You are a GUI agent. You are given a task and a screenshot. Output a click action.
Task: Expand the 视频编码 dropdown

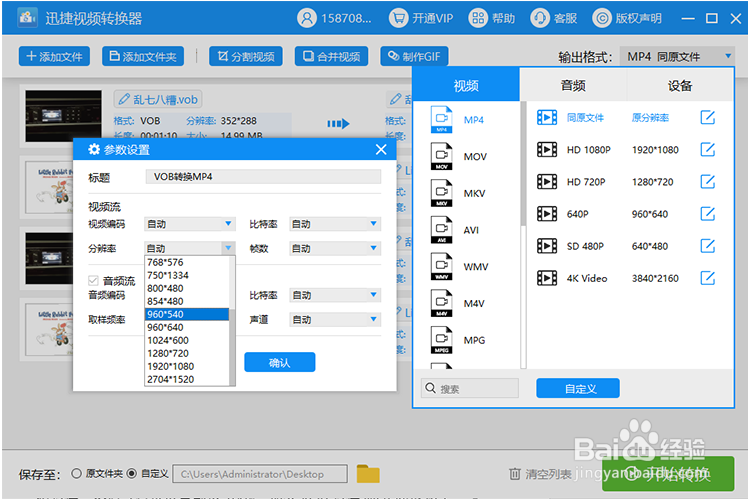228,224
